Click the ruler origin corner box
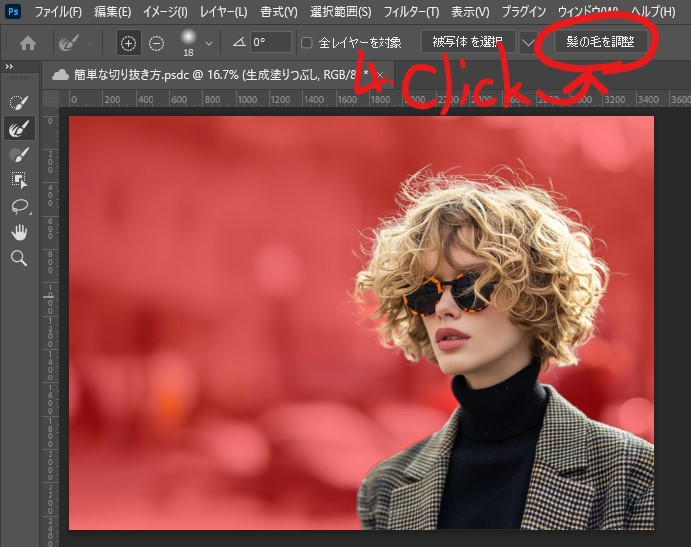Image resolution: width=691 pixels, height=547 pixels. coord(50,99)
